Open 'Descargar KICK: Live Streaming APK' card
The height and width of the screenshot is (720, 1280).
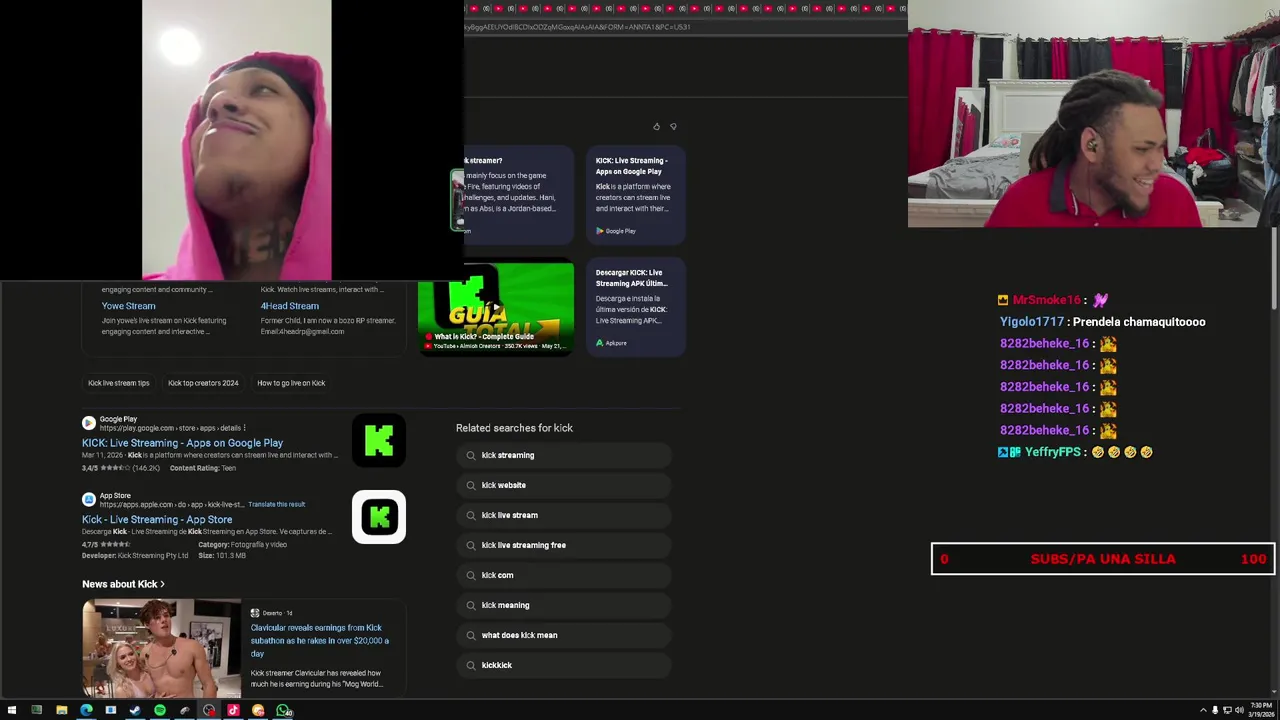636,307
